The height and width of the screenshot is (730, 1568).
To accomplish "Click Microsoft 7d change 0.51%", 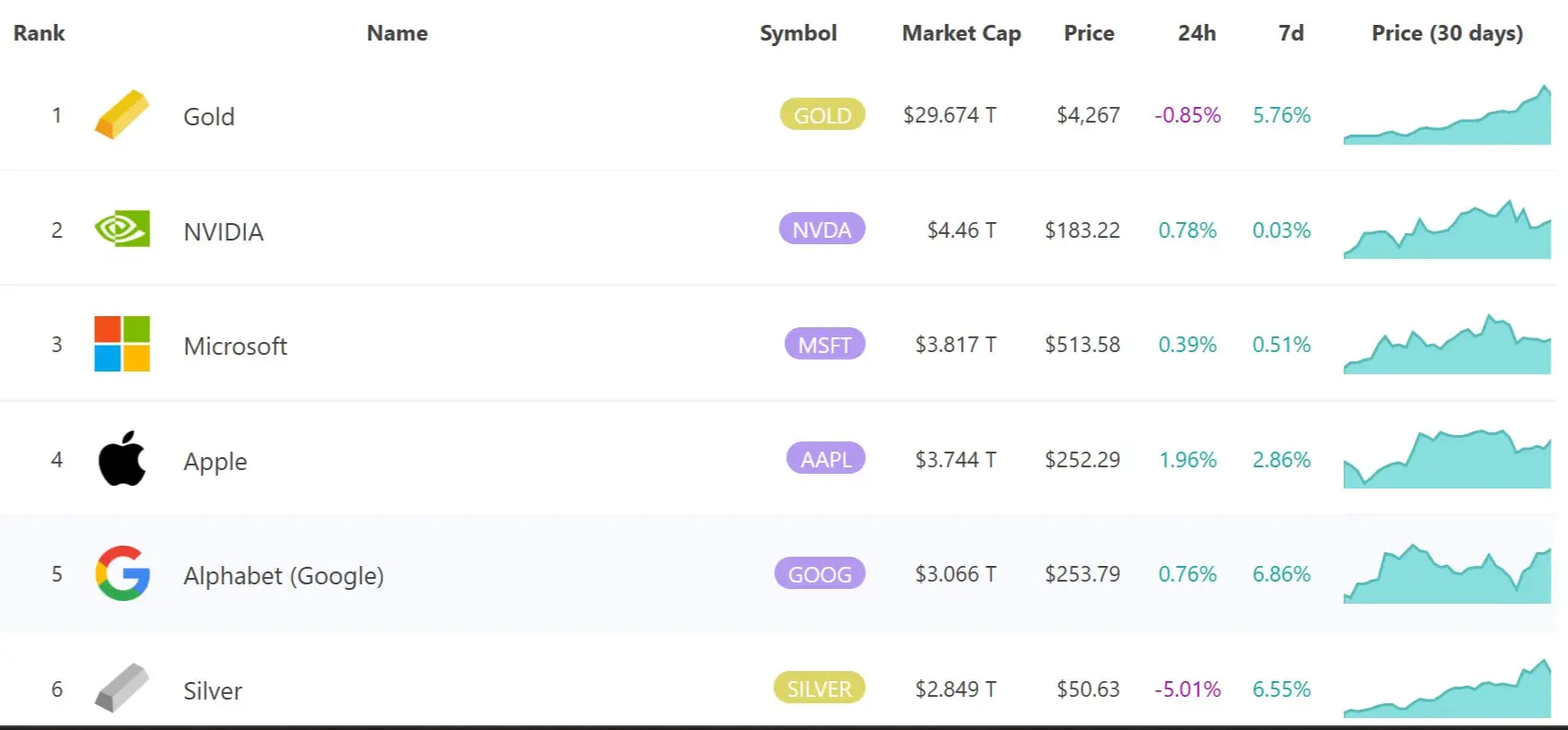I will (1281, 345).
